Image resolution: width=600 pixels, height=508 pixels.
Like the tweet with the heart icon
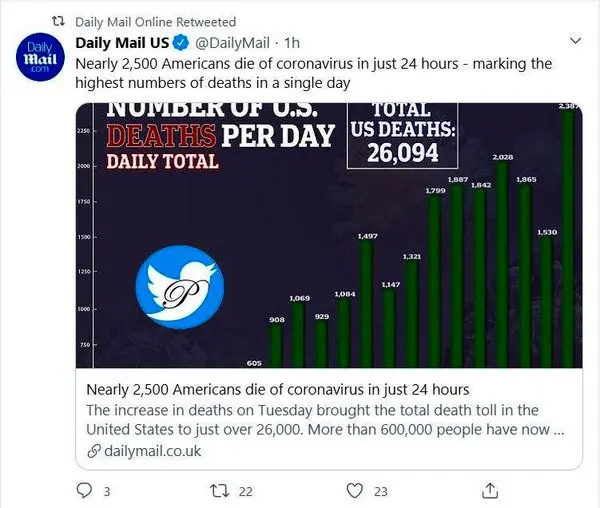[354, 490]
